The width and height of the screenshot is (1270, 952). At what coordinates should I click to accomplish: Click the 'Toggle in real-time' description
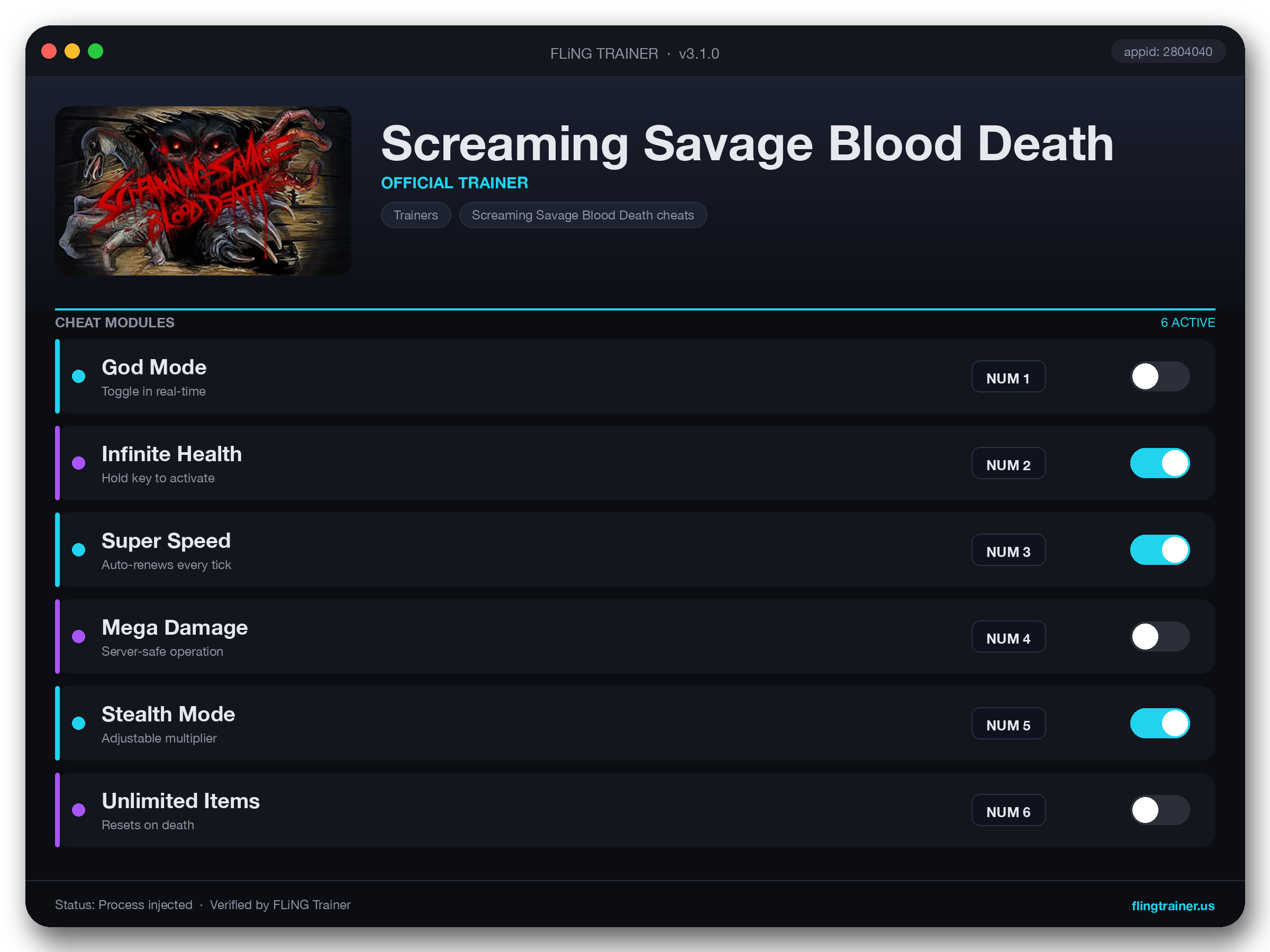click(153, 391)
